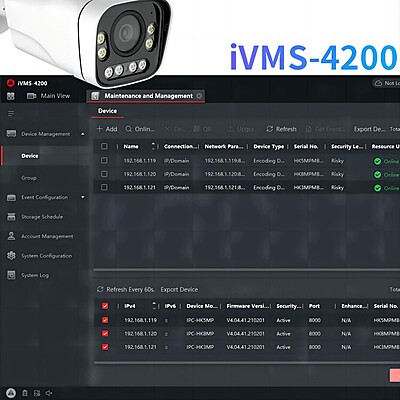
Task: Click the Export Device link in online panel
Action: click(x=179, y=290)
